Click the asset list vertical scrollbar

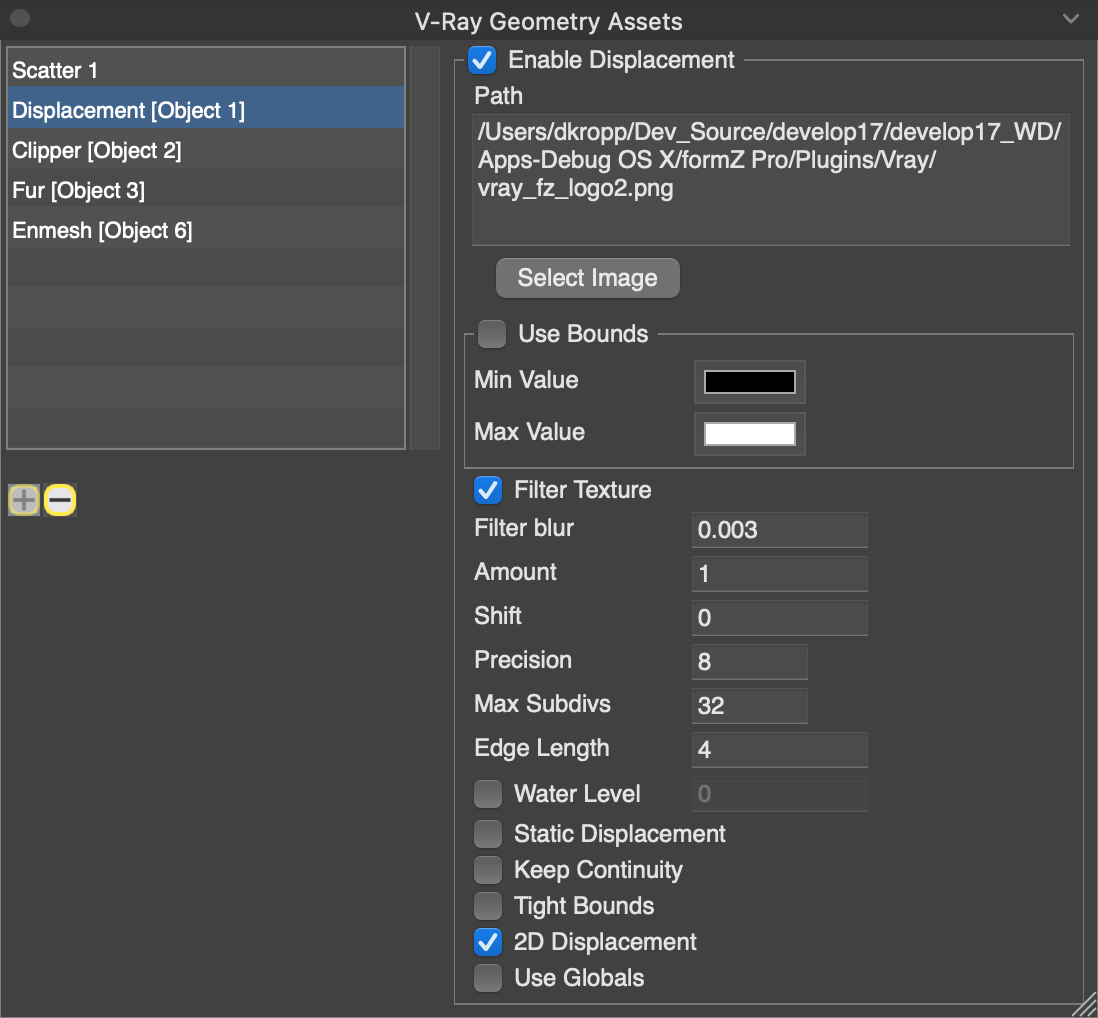424,248
